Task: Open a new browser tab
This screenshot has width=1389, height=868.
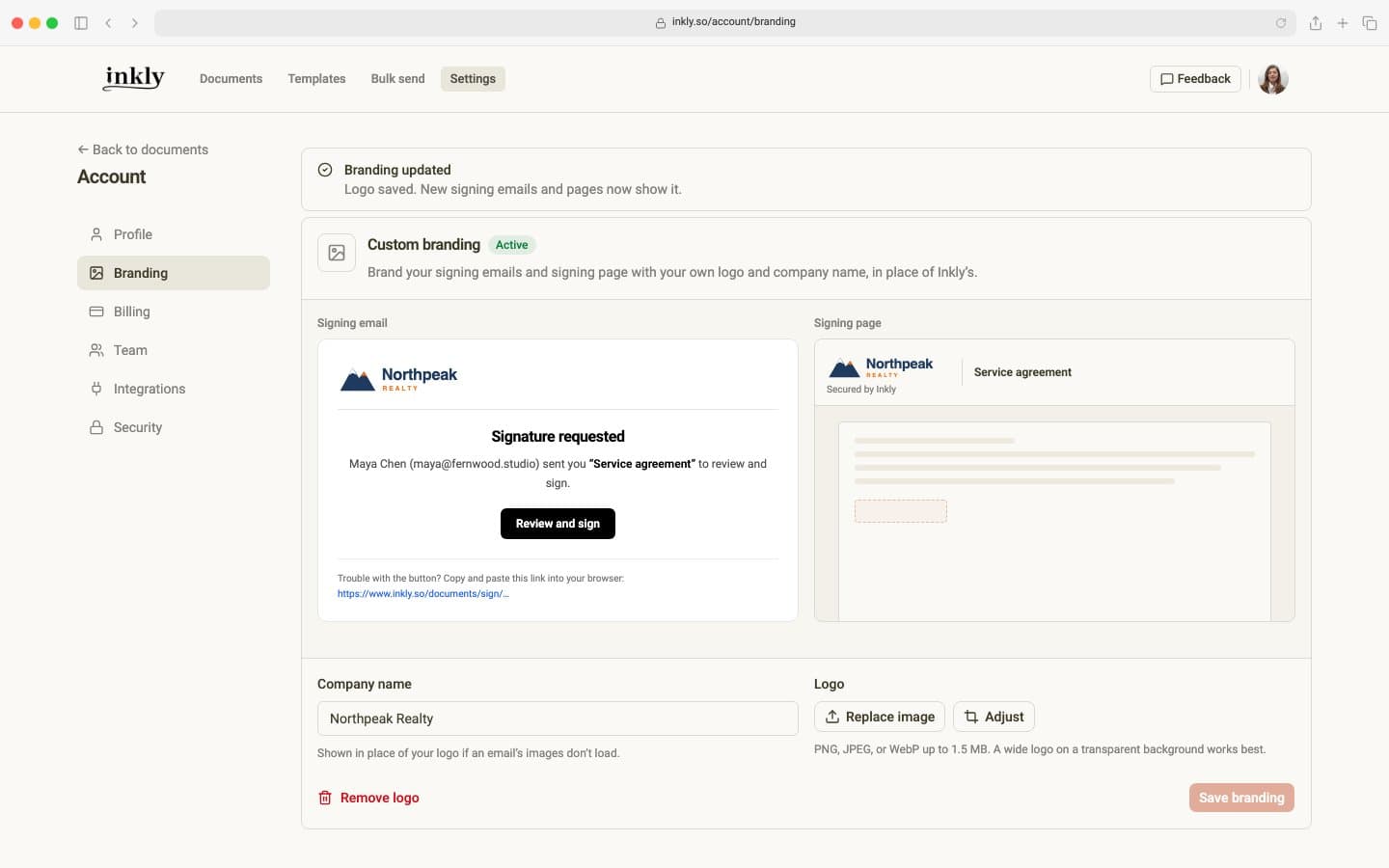Action: pyautogui.click(x=1343, y=23)
